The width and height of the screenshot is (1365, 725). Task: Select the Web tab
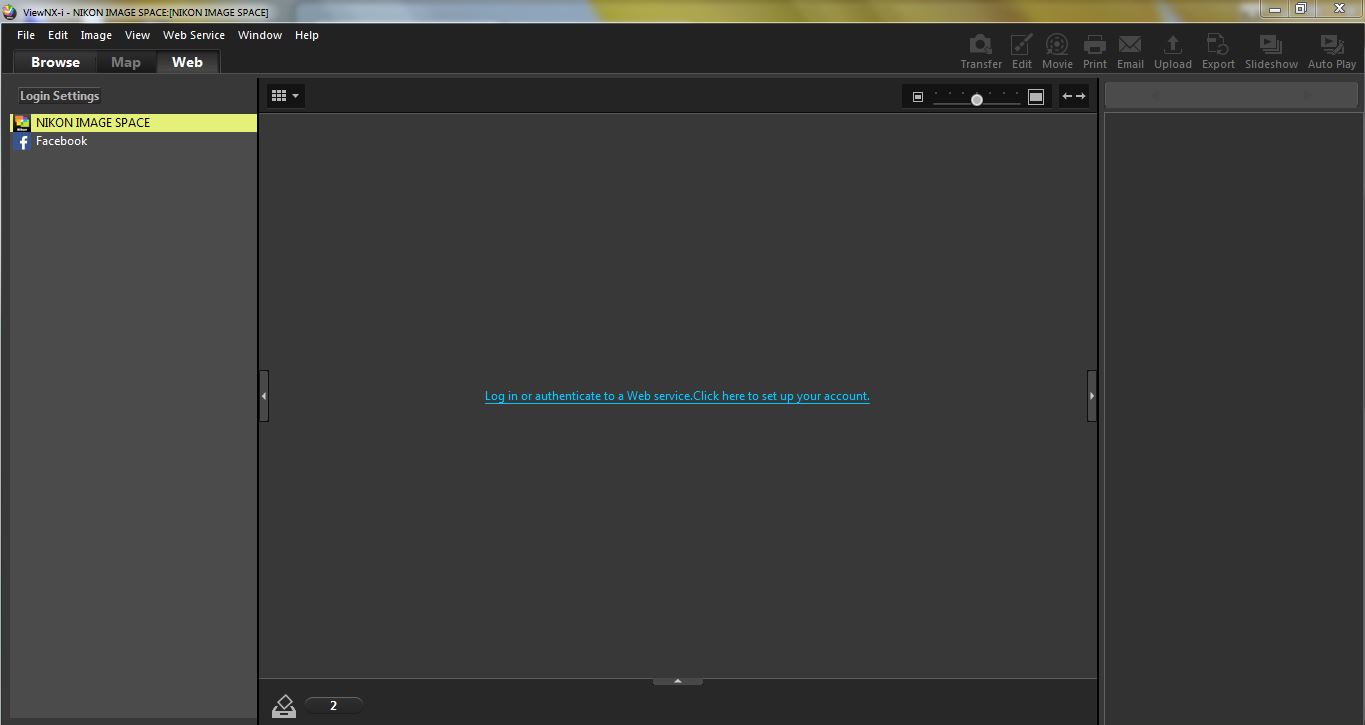pyautogui.click(x=187, y=62)
